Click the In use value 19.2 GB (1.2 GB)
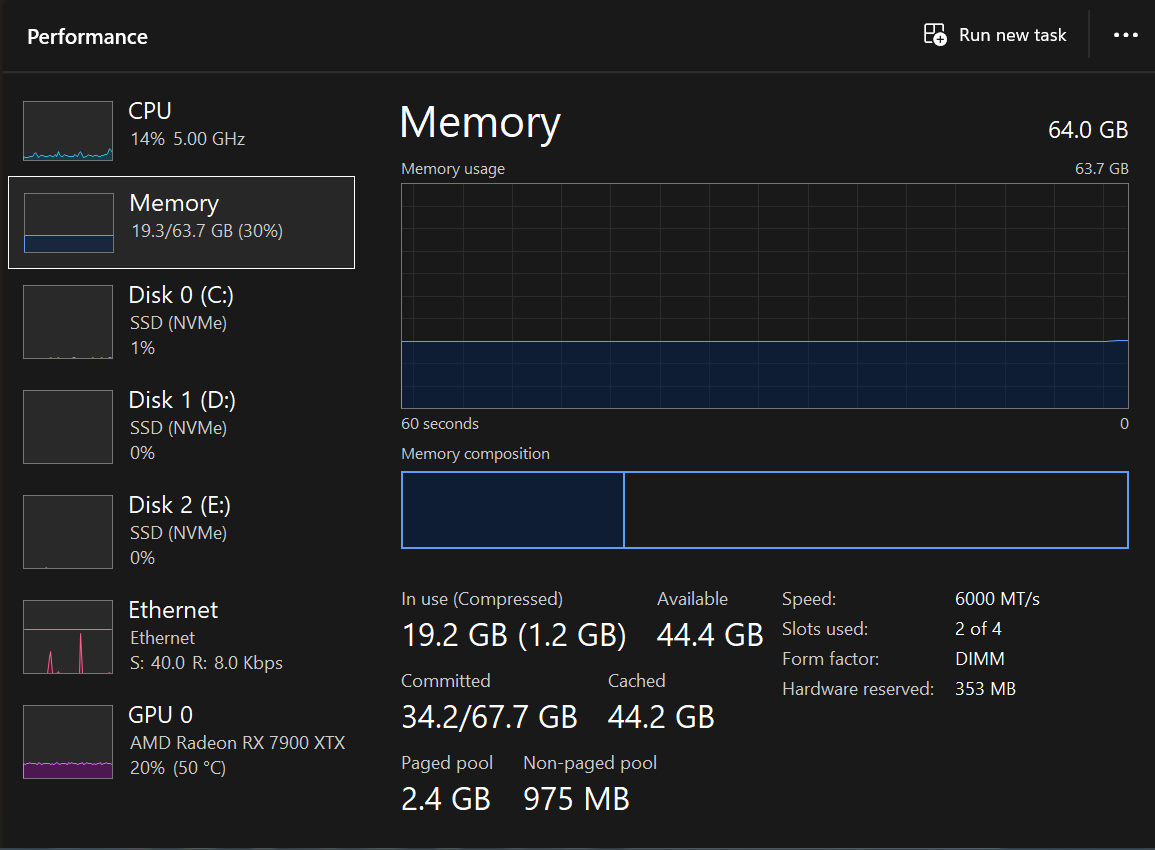The height and width of the screenshot is (850, 1155). pos(514,635)
